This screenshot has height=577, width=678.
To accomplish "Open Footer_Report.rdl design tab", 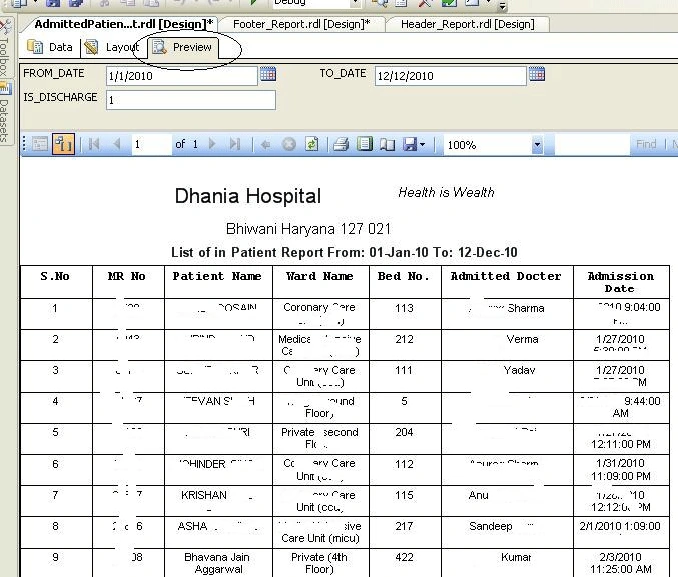I will click(x=301, y=24).
